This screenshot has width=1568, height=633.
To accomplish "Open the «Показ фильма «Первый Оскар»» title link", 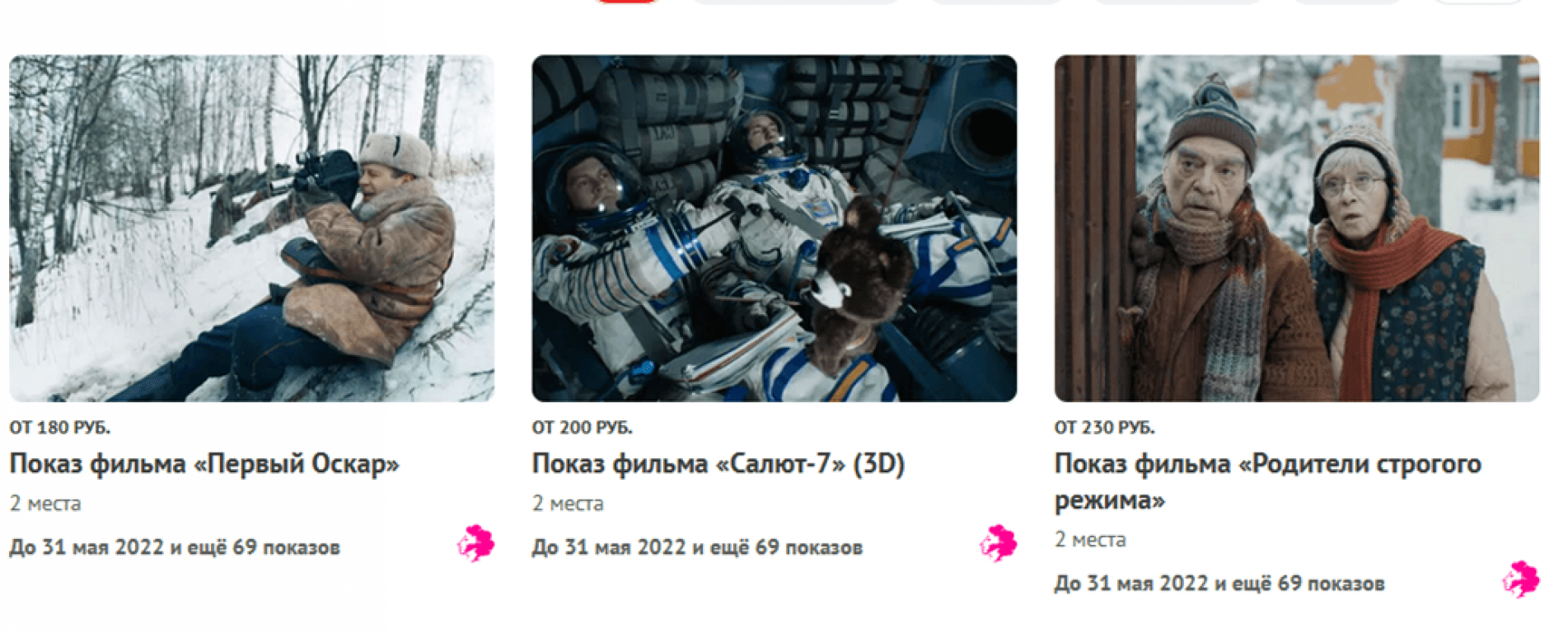I will coord(204,464).
